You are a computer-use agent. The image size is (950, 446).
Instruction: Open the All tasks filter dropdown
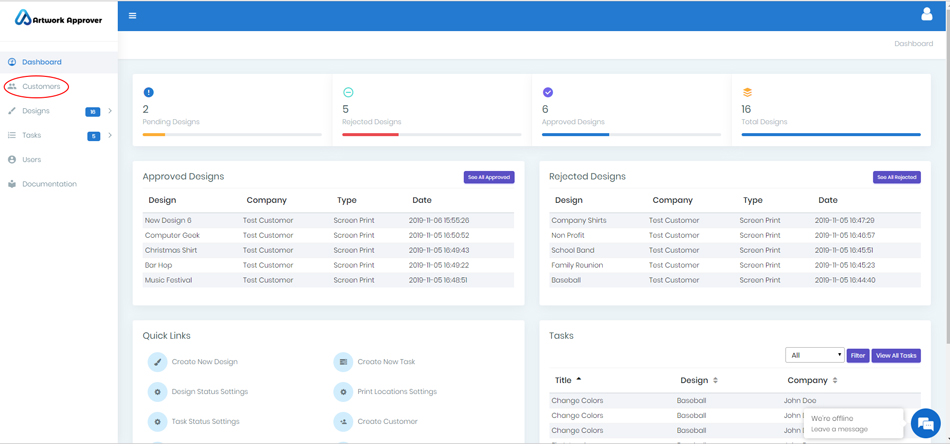814,355
